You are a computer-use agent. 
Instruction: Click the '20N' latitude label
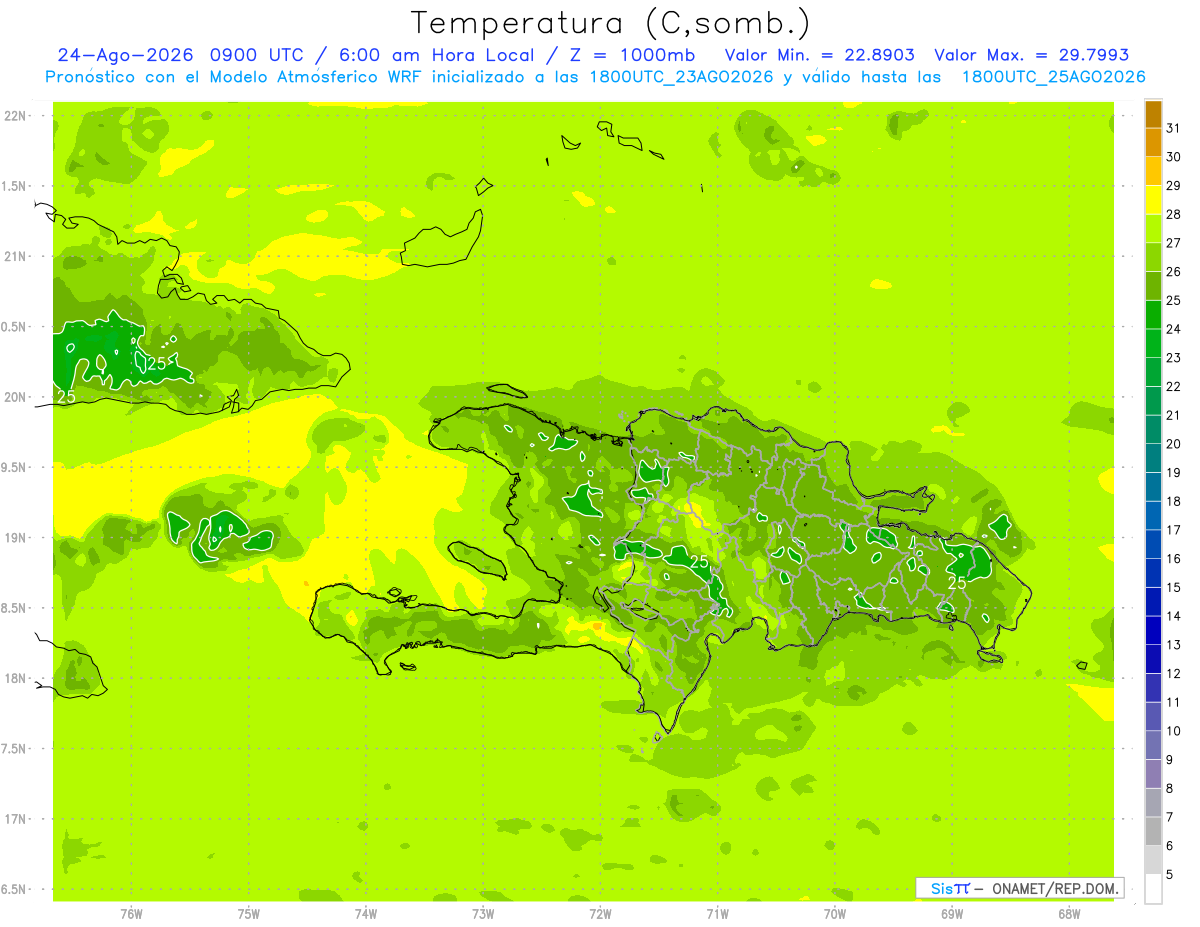coord(15,397)
